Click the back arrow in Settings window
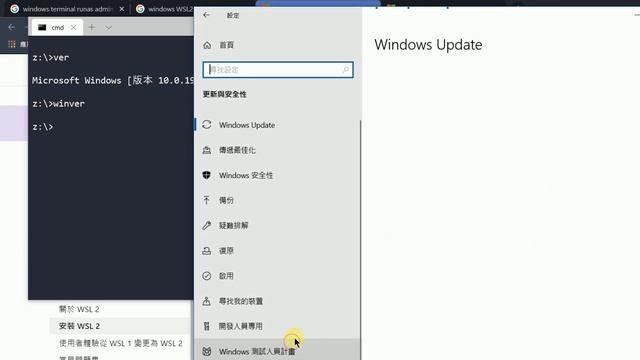The width and height of the screenshot is (640, 360). click(x=206, y=15)
